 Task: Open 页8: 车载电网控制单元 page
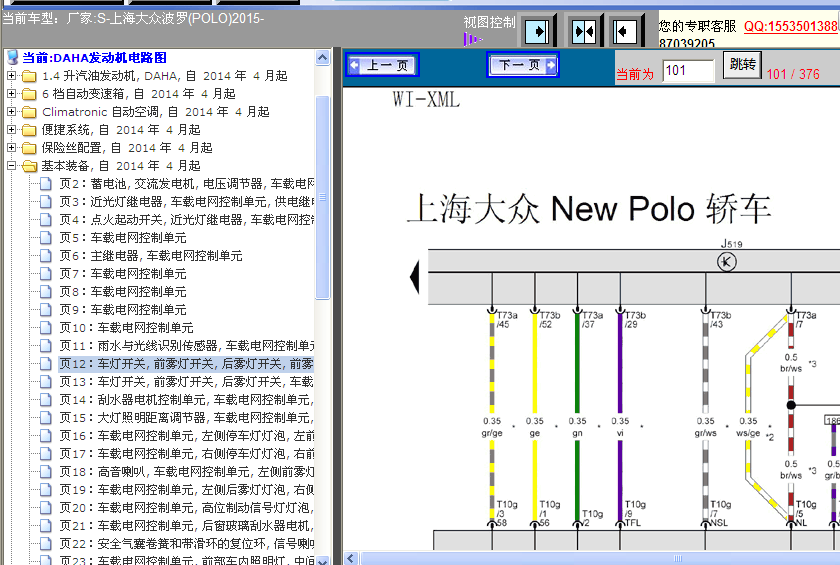pyautogui.click(x=123, y=292)
